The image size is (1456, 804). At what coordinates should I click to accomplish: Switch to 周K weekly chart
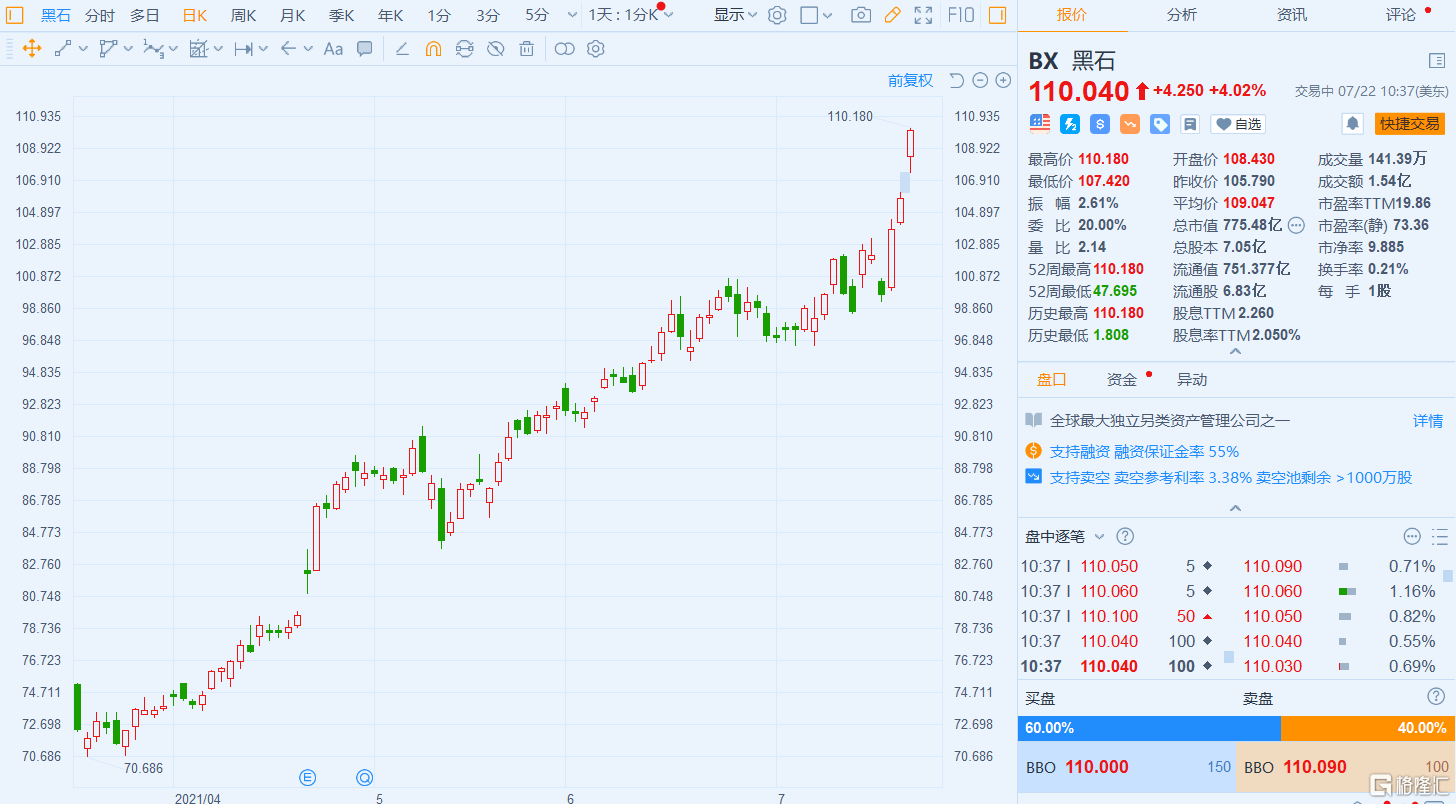[243, 15]
